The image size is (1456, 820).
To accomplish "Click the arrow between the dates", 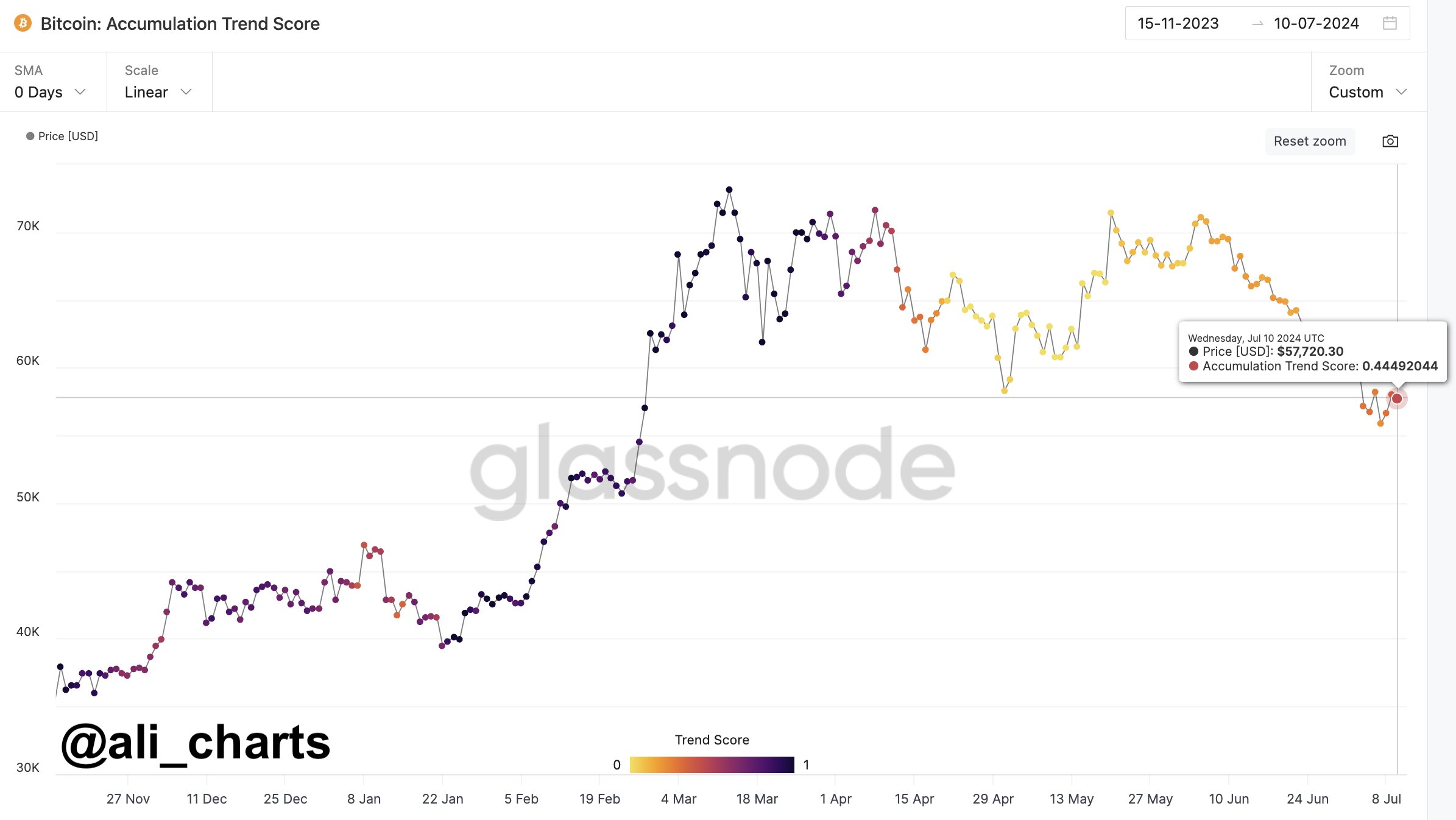I will pos(1257,24).
